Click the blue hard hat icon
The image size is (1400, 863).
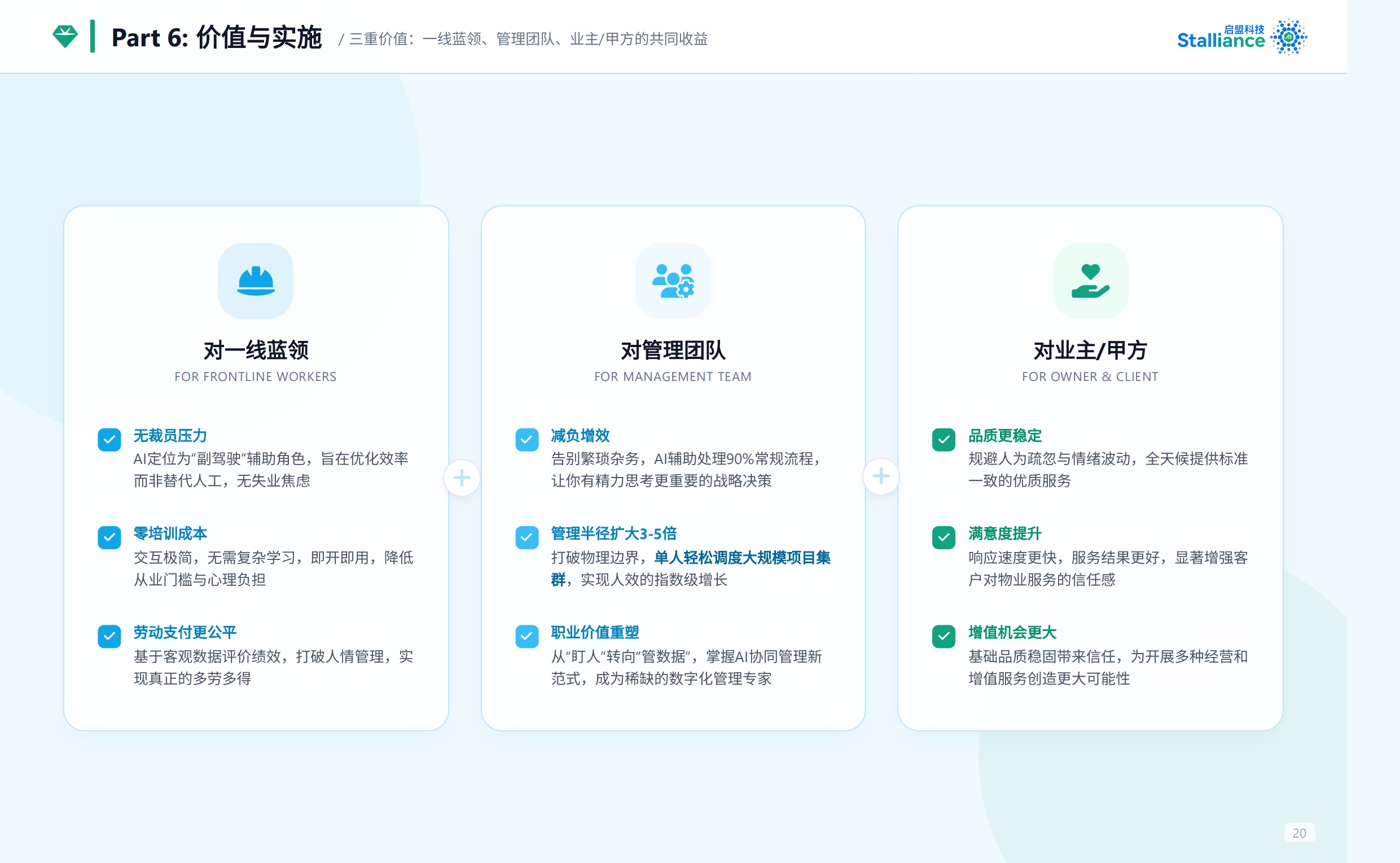(x=256, y=281)
